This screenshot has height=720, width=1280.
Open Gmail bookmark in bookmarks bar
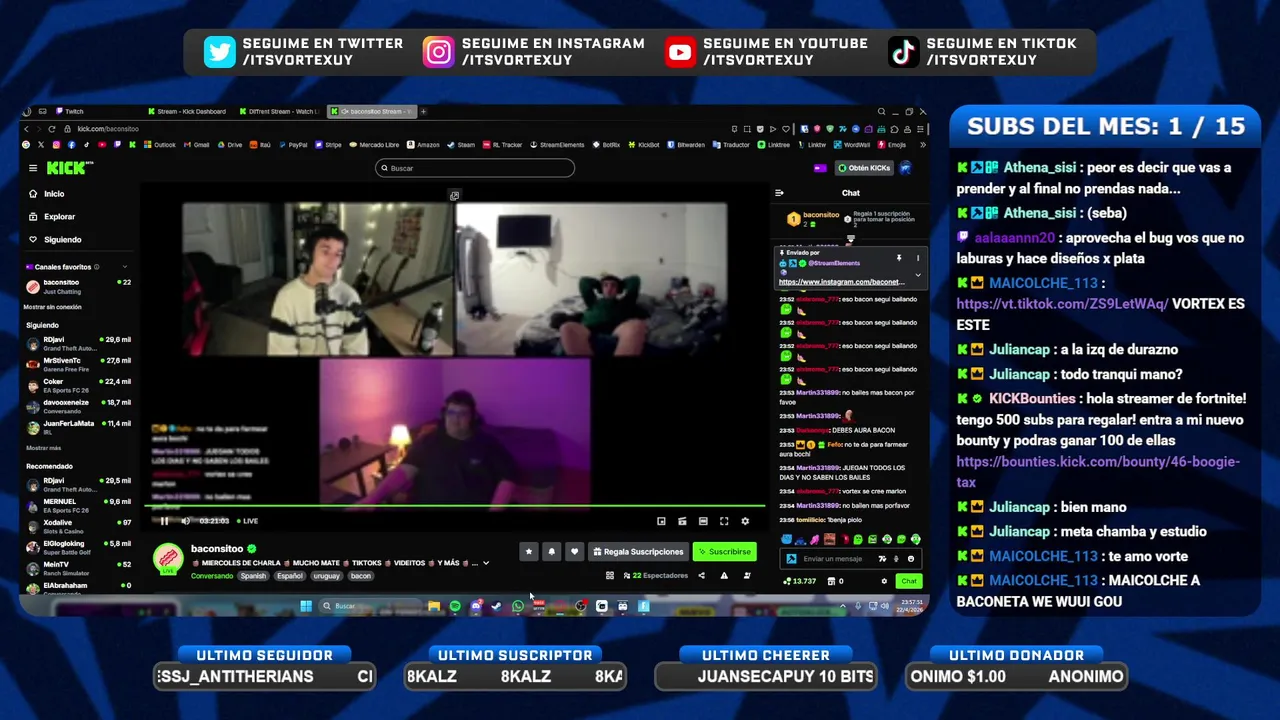pos(196,145)
